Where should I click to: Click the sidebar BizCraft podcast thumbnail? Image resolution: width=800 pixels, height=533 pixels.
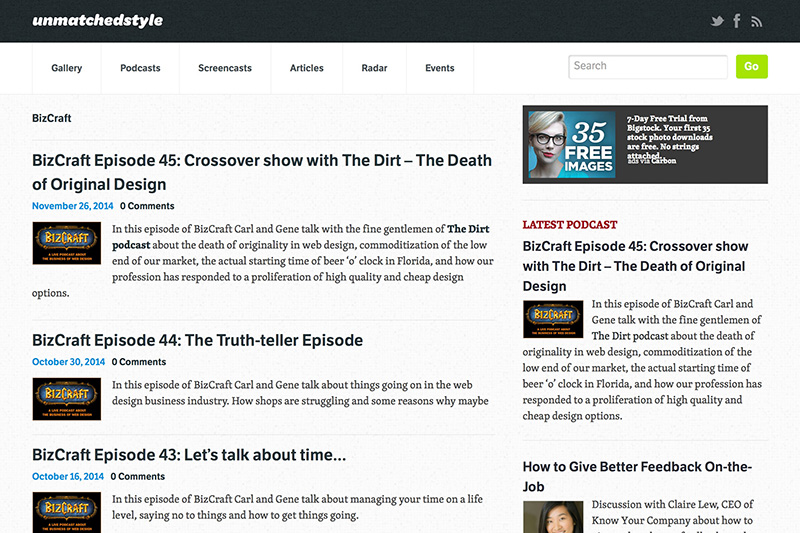(553, 319)
